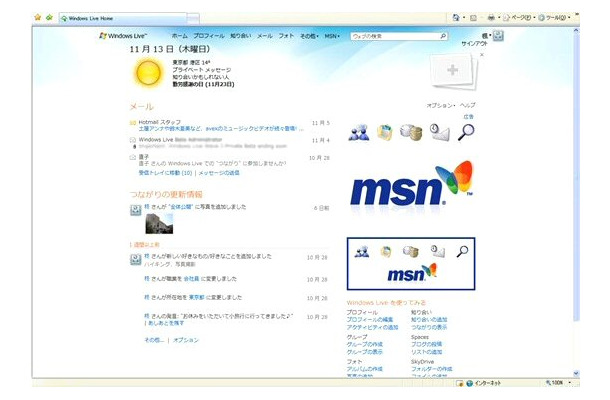Click the Add to Favorites star icon
610x400 pixels.
pos(49,18)
